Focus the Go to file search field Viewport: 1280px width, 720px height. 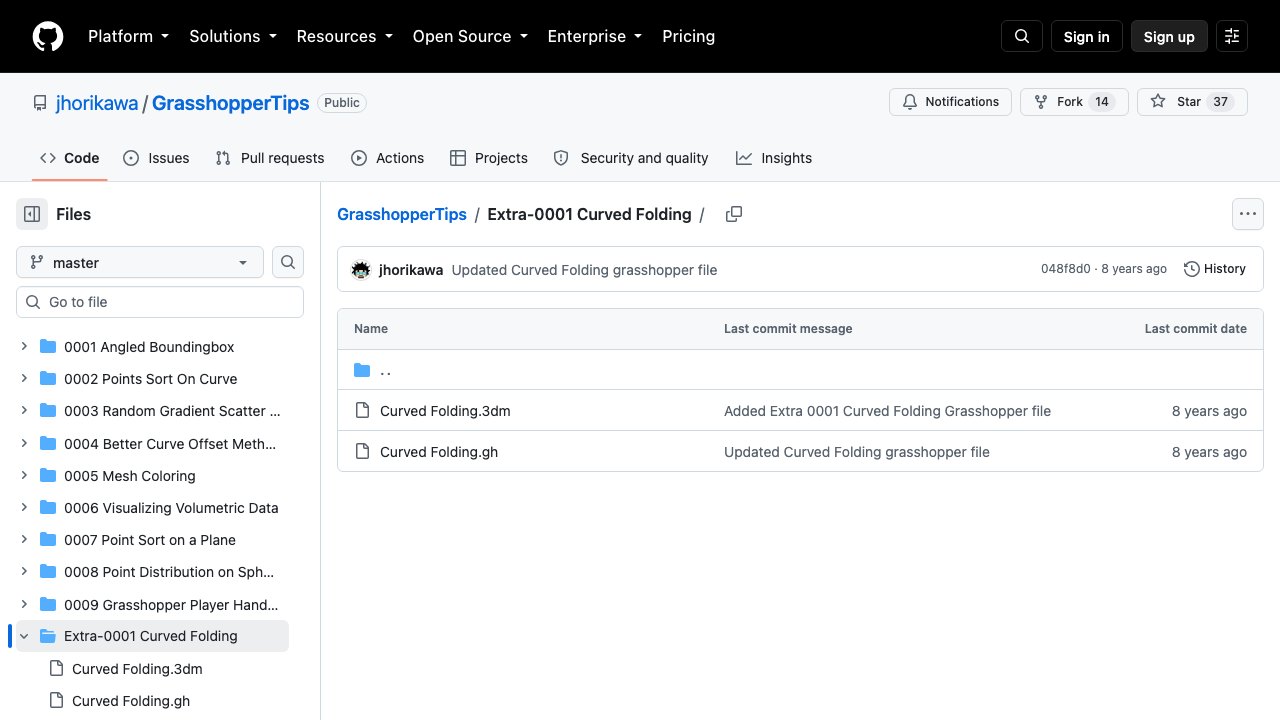point(160,302)
